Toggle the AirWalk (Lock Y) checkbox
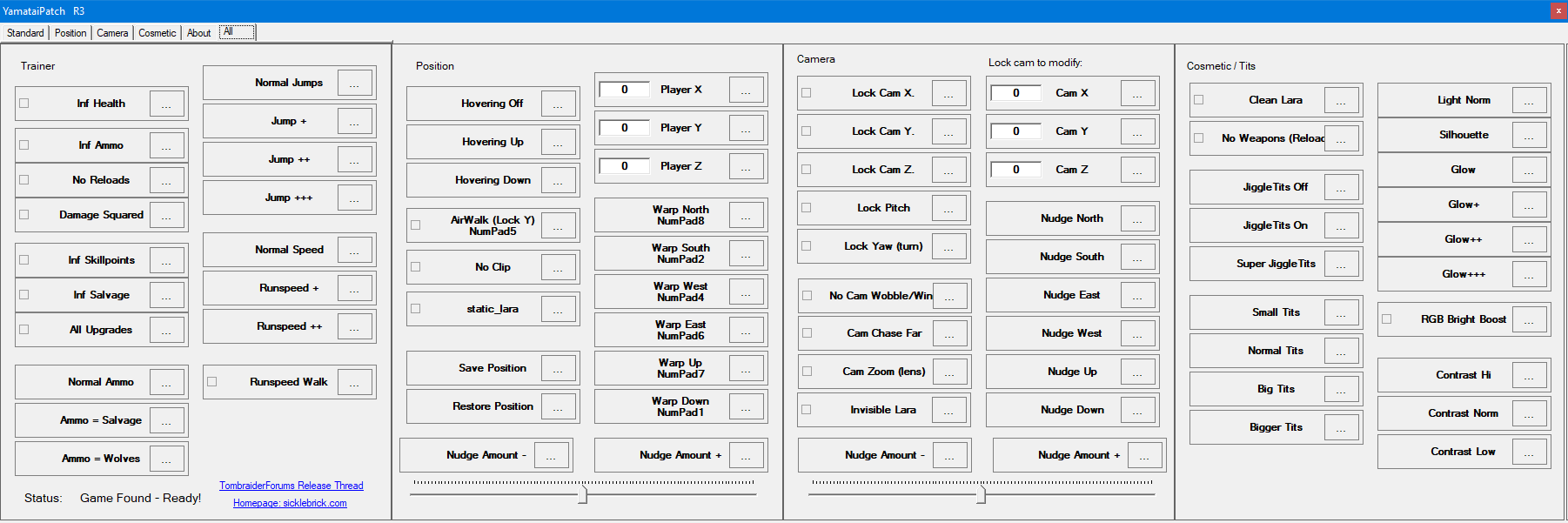Screen dimensions: 1568x523 click(x=416, y=225)
